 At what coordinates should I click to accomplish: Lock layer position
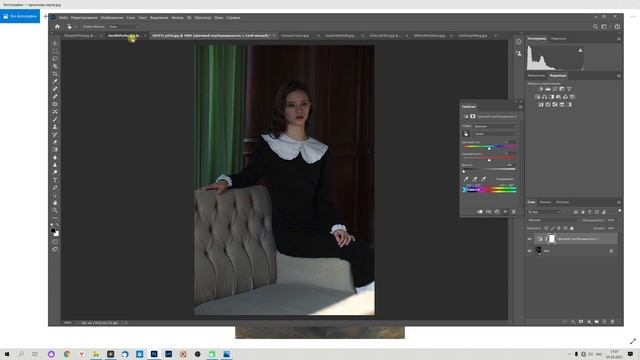point(559,228)
